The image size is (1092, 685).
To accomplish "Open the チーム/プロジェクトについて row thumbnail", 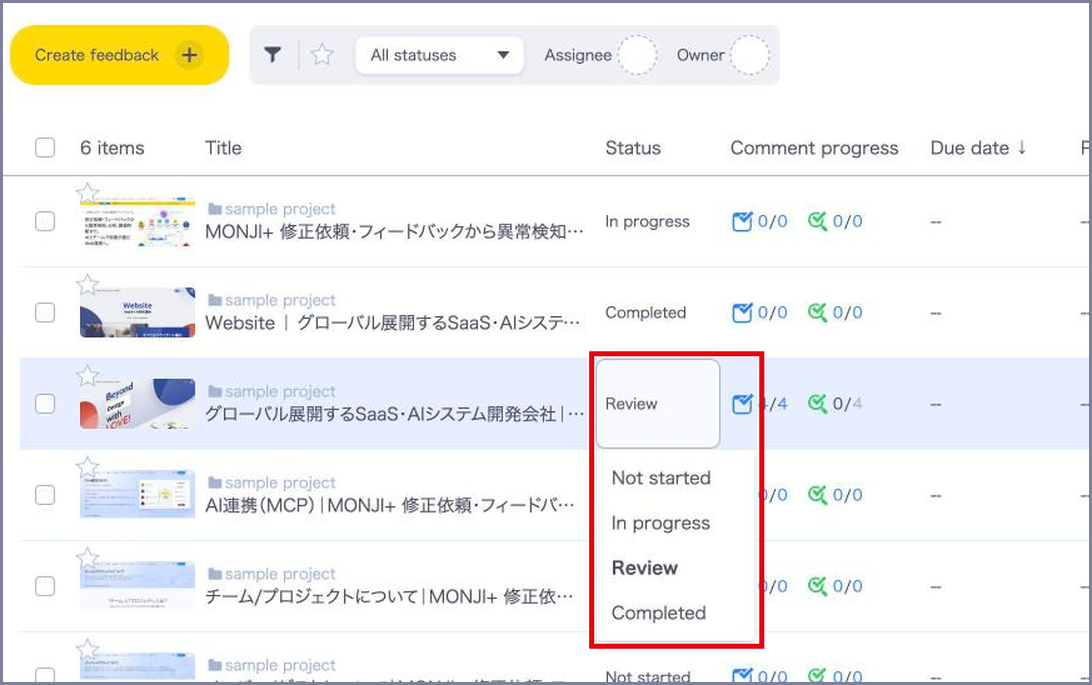I will [x=138, y=586].
